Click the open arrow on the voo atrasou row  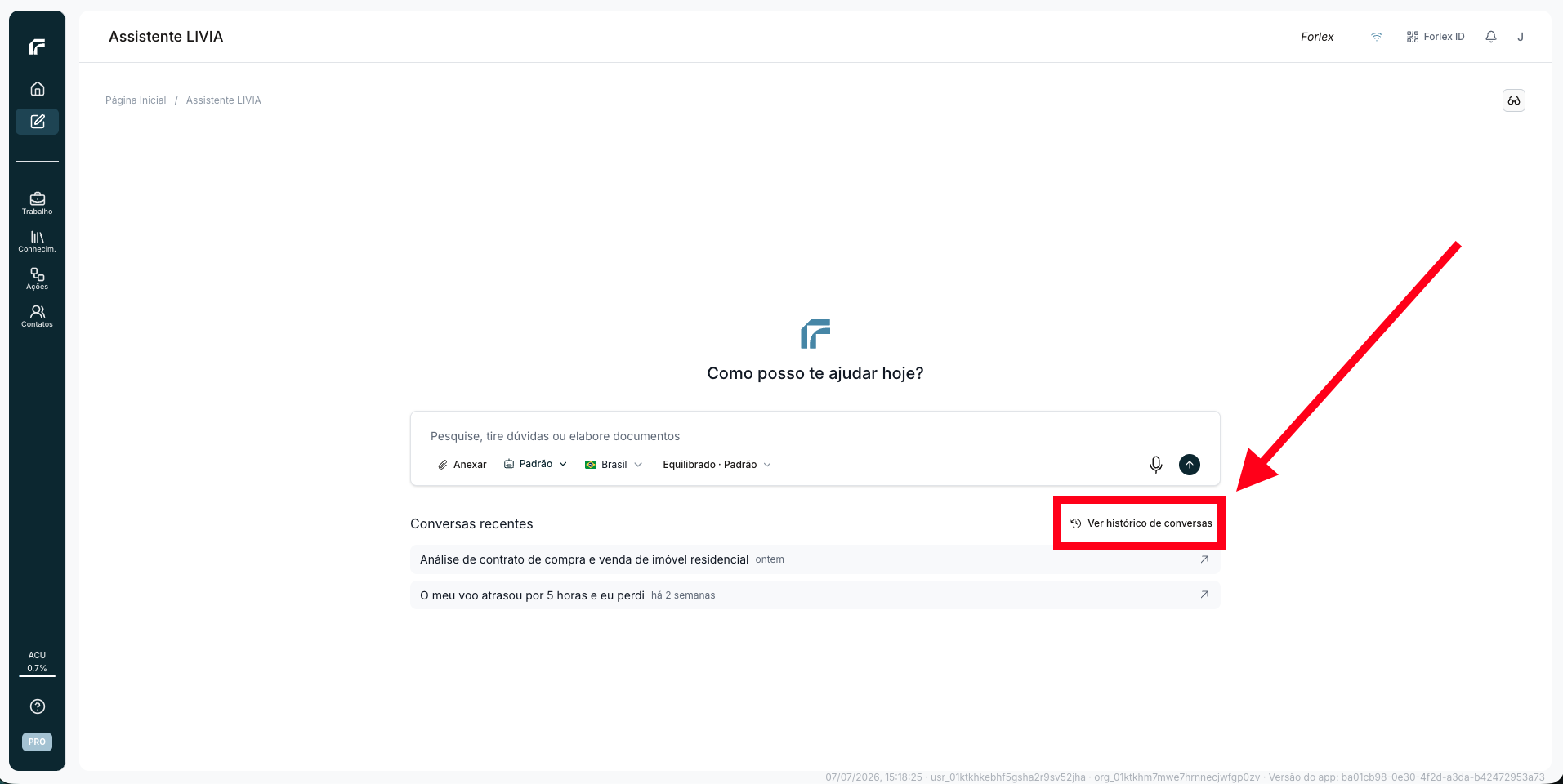tap(1204, 595)
